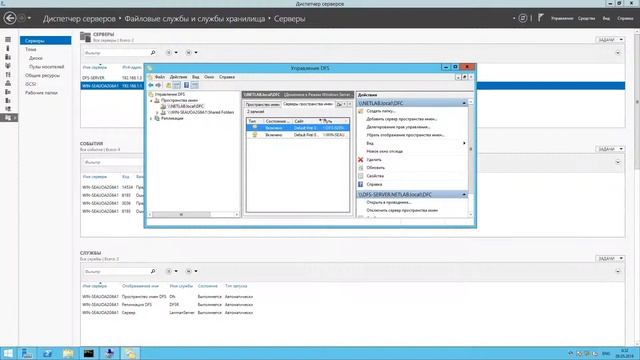
Task: Open Тома in Server Manager sidebar
Action: pyautogui.click(x=31, y=49)
